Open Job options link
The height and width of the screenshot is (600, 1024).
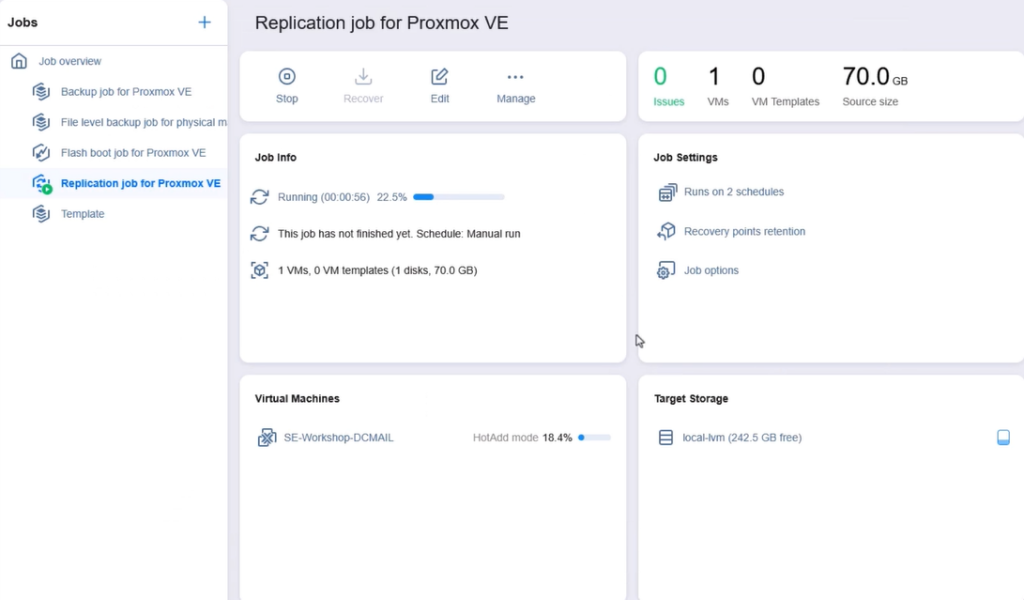click(x=711, y=270)
